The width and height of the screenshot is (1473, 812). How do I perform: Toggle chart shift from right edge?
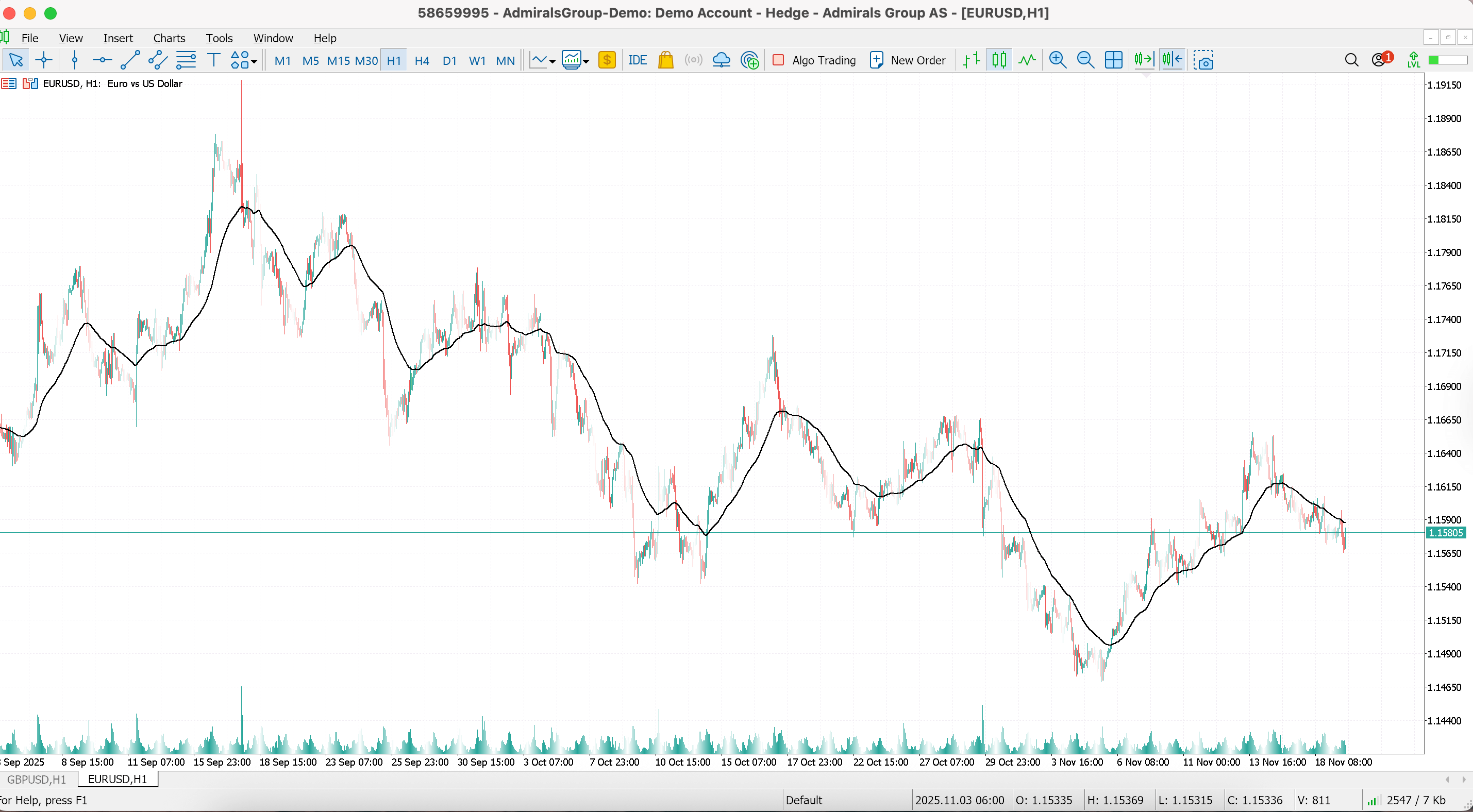[1172, 60]
